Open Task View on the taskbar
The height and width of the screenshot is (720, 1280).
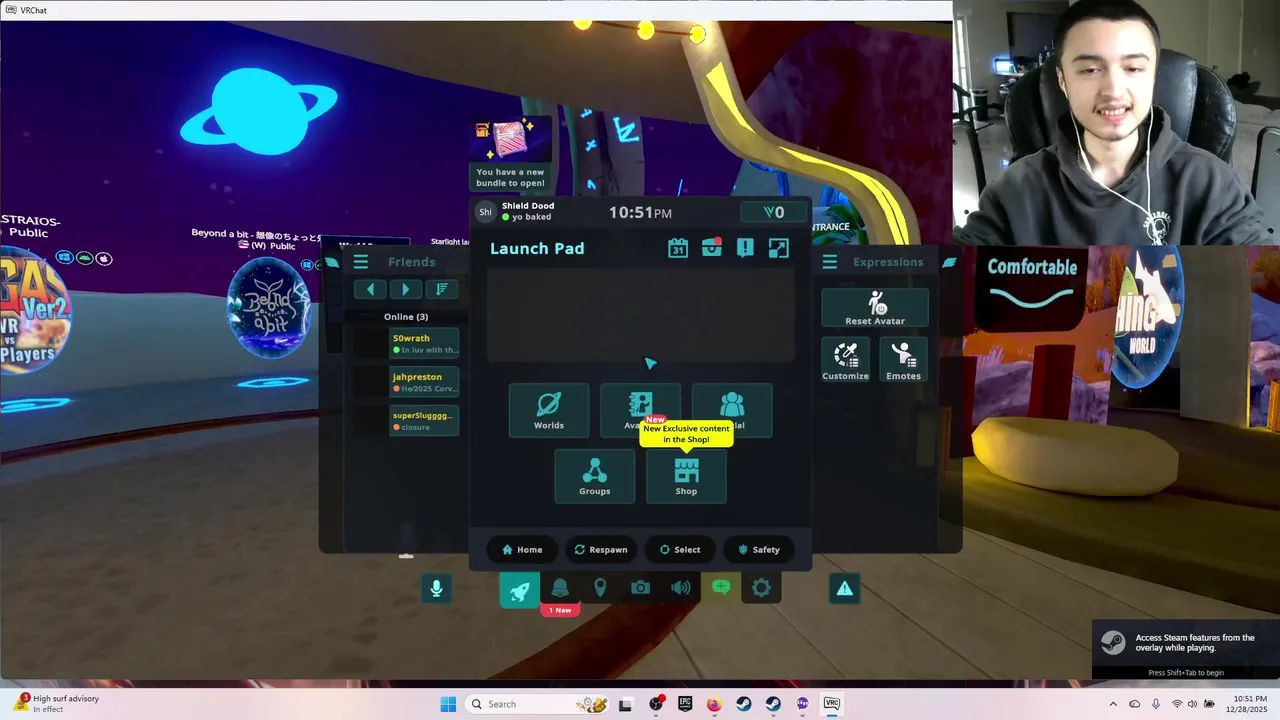625,704
